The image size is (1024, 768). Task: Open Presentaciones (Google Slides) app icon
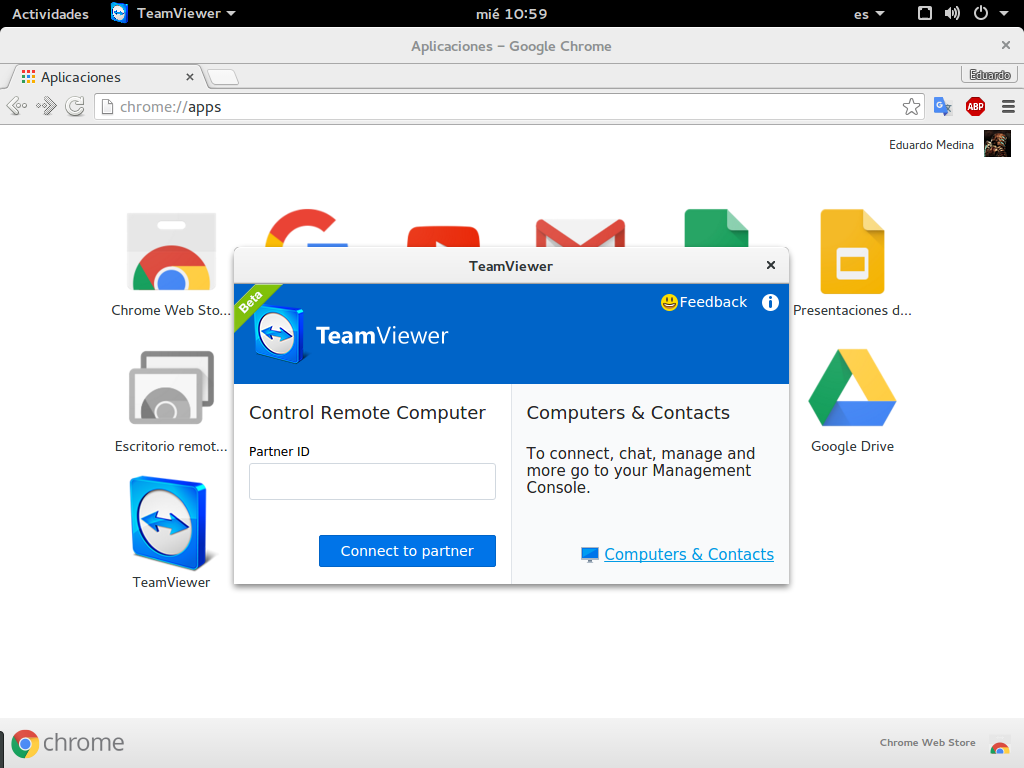pyautogui.click(x=852, y=252)
